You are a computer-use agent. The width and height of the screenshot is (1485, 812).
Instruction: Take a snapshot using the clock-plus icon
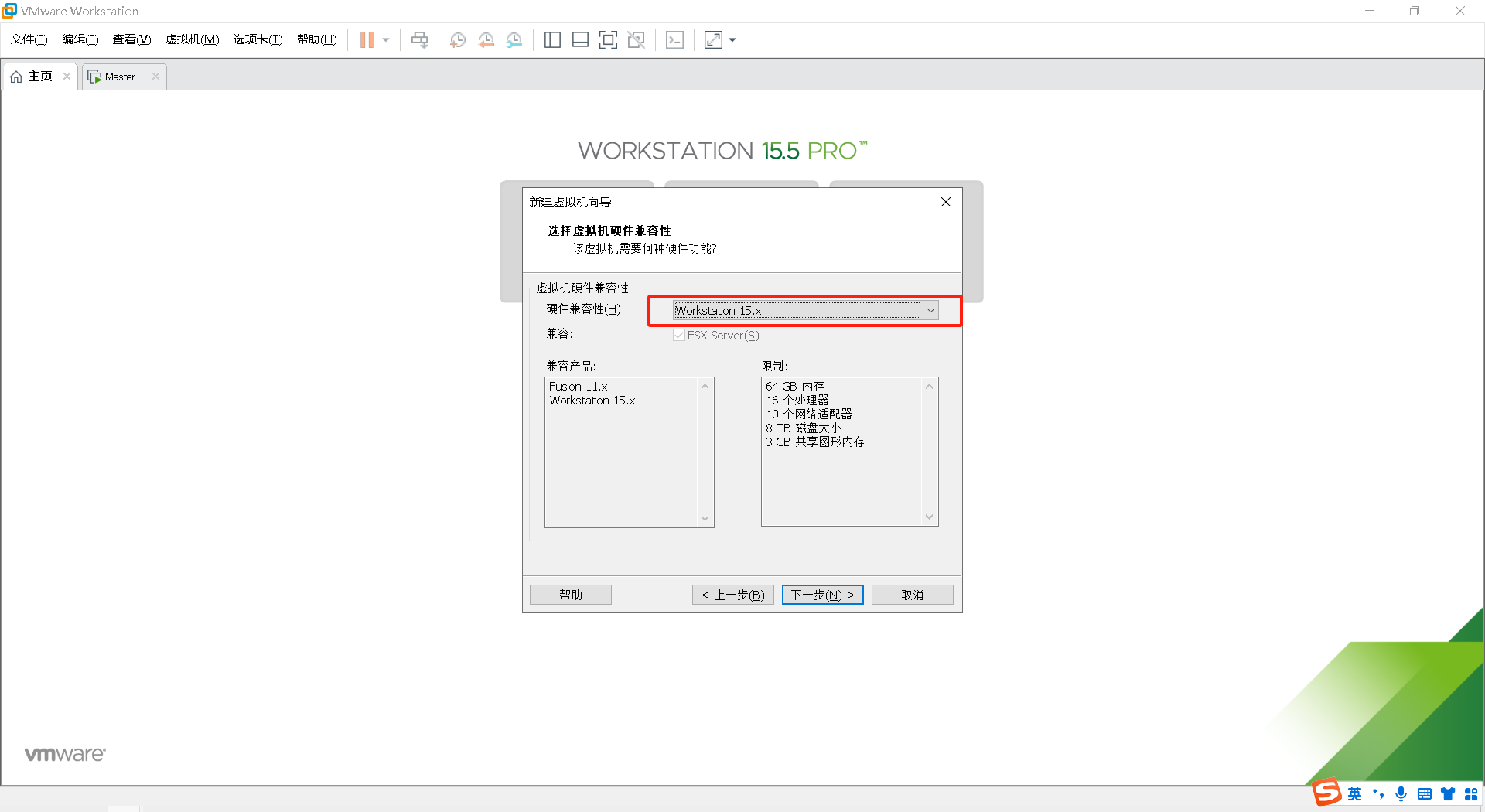coord(458,40)
